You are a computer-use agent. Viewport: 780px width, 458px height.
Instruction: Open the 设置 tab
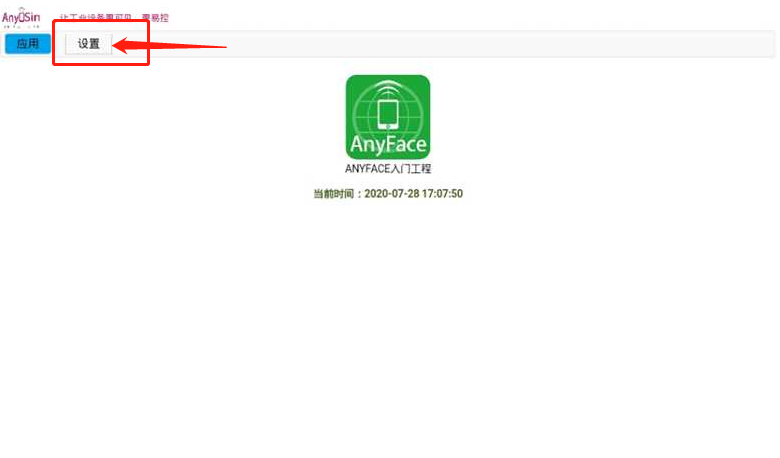(x=89, y=44)
